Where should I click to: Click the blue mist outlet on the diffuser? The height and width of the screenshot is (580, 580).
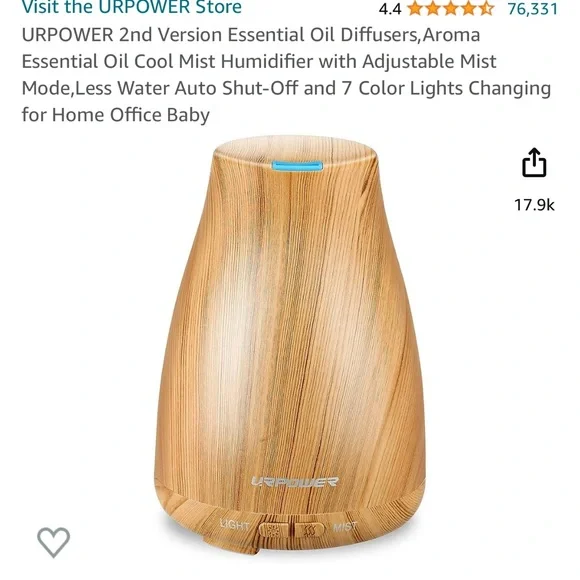click(297, 166)
